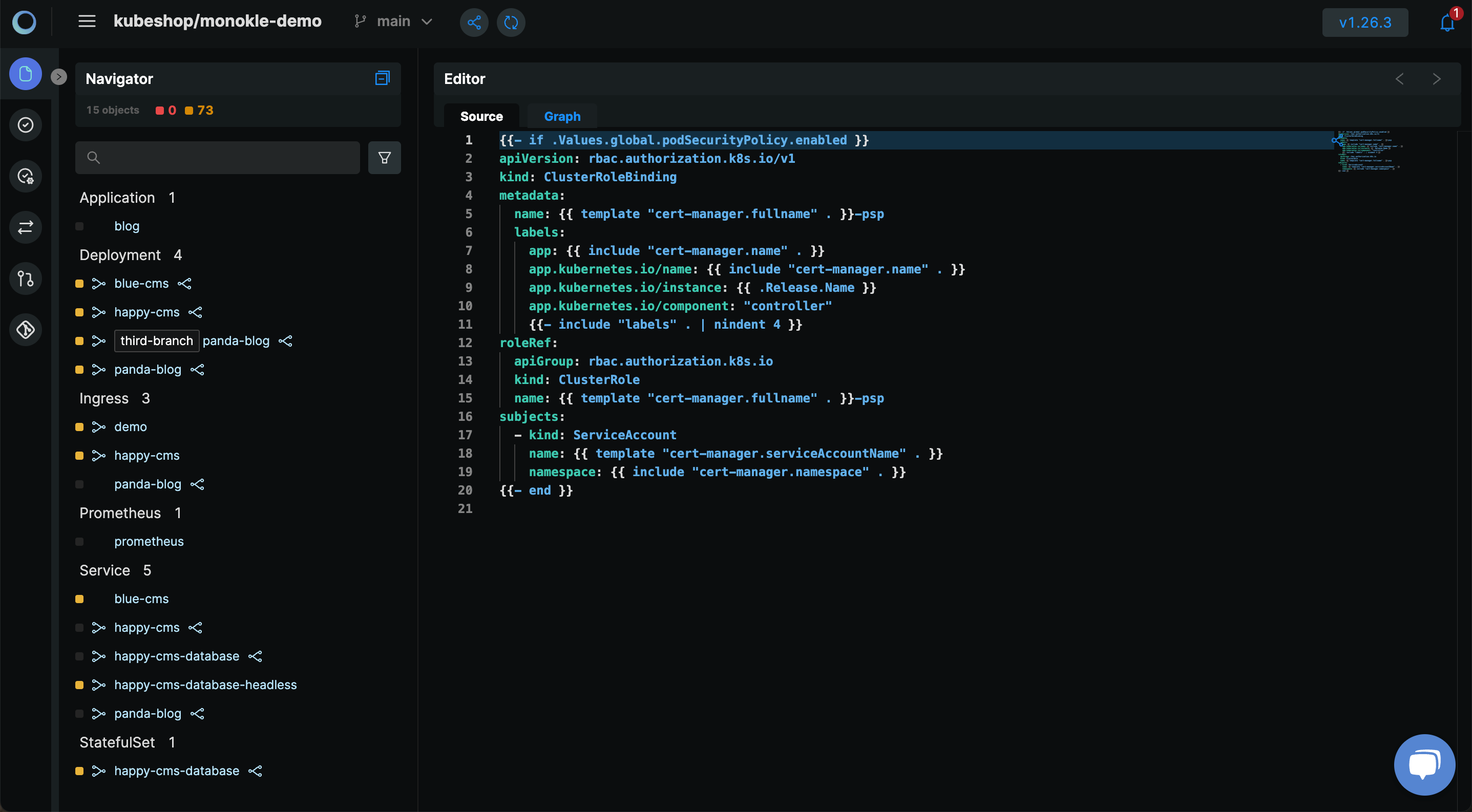
Task: Click the git branch icon in left sidebar
Action: [26, 278]
